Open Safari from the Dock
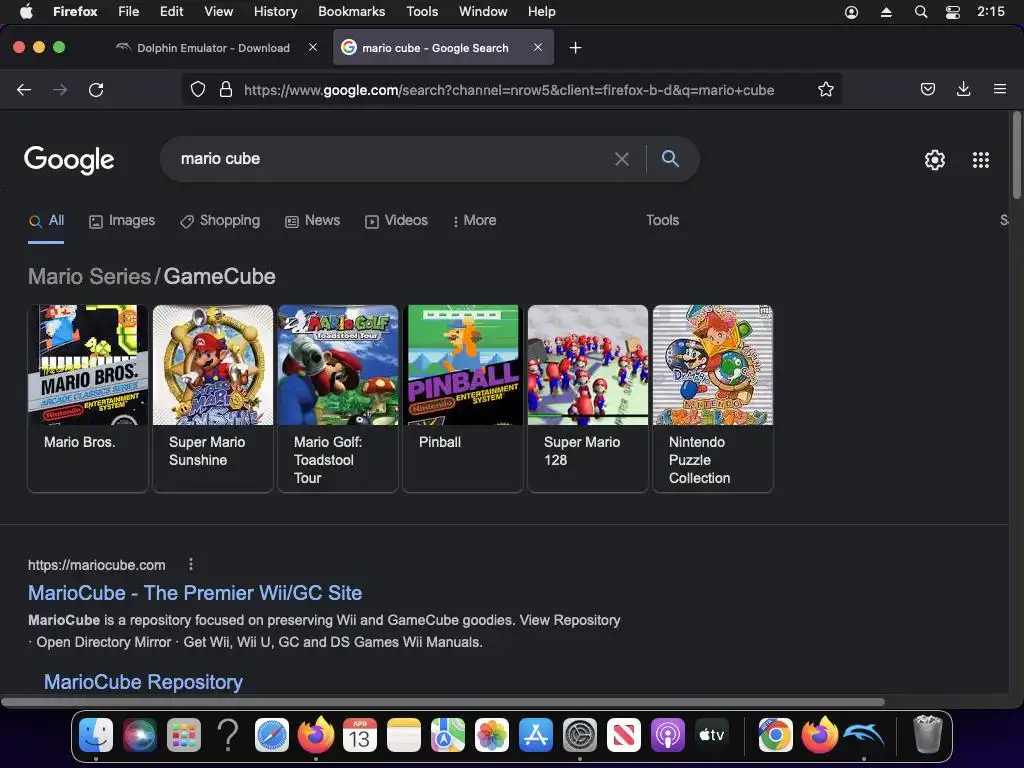Image resolution: width=1024 pixels, height=768 pixels. pyautogui.click(x=272, y=735)
